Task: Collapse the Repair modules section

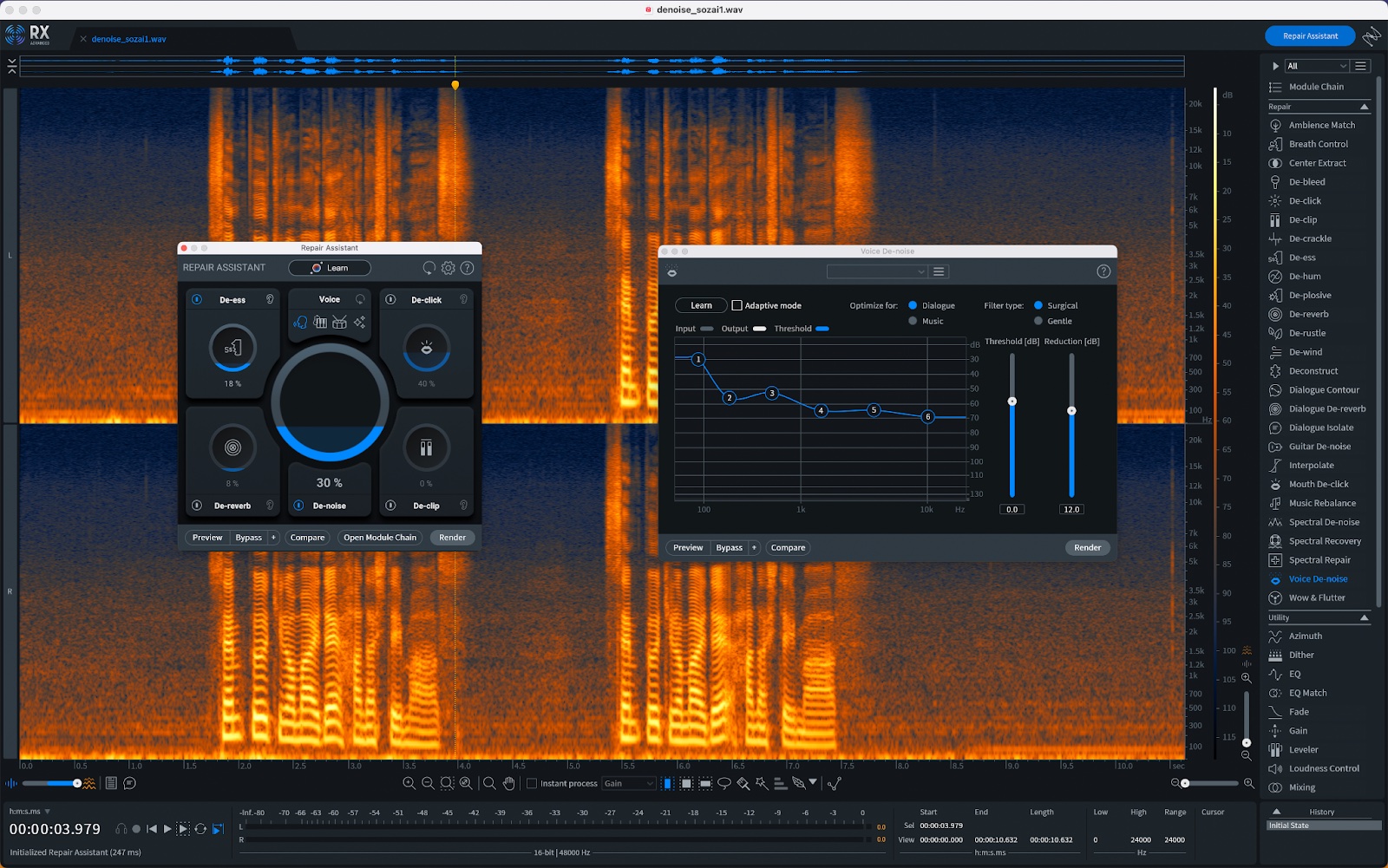Action: tap(1364, 107)
